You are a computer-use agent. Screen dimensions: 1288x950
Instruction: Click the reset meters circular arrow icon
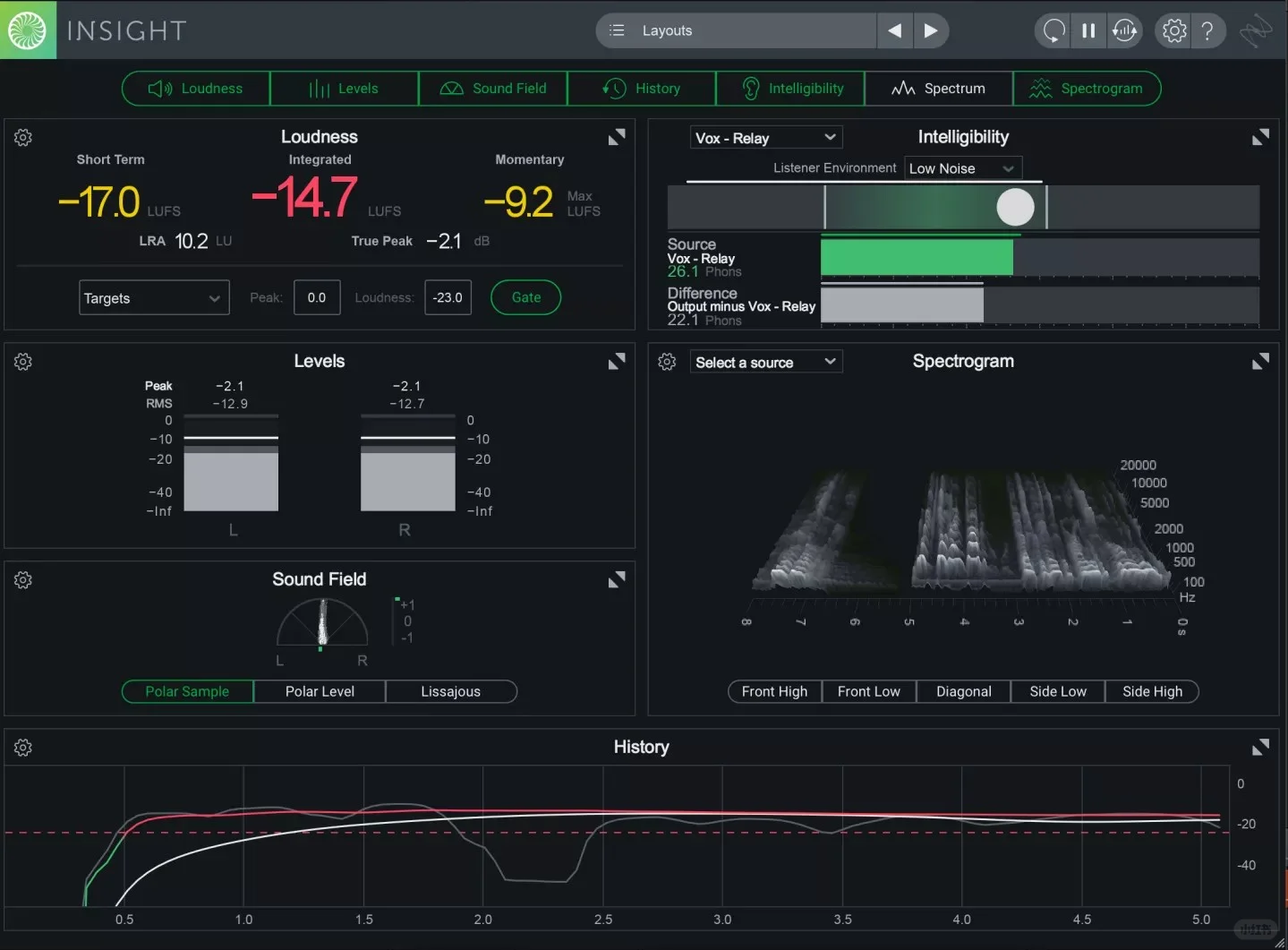click(1053, 30)
